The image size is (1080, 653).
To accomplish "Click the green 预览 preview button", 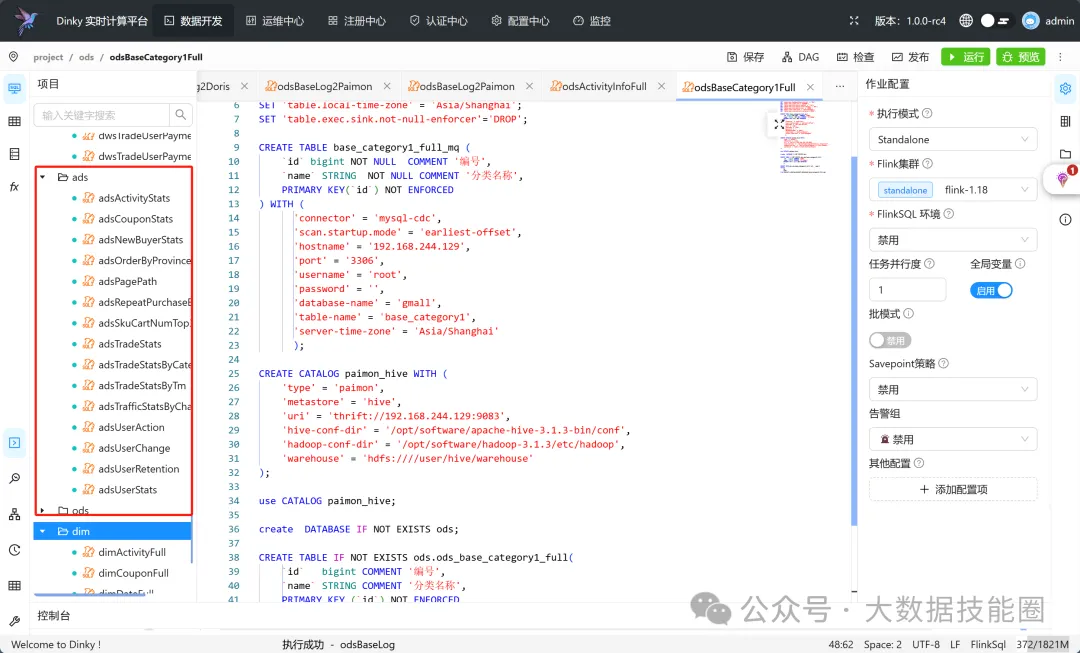I will coord(1021,57).
